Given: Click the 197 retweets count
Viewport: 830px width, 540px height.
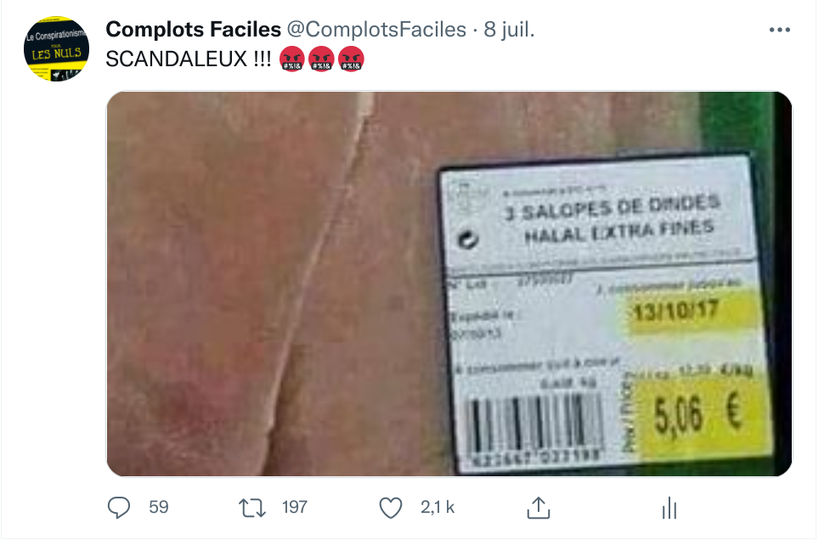Looking at the screenshot, I should point(294,507).
